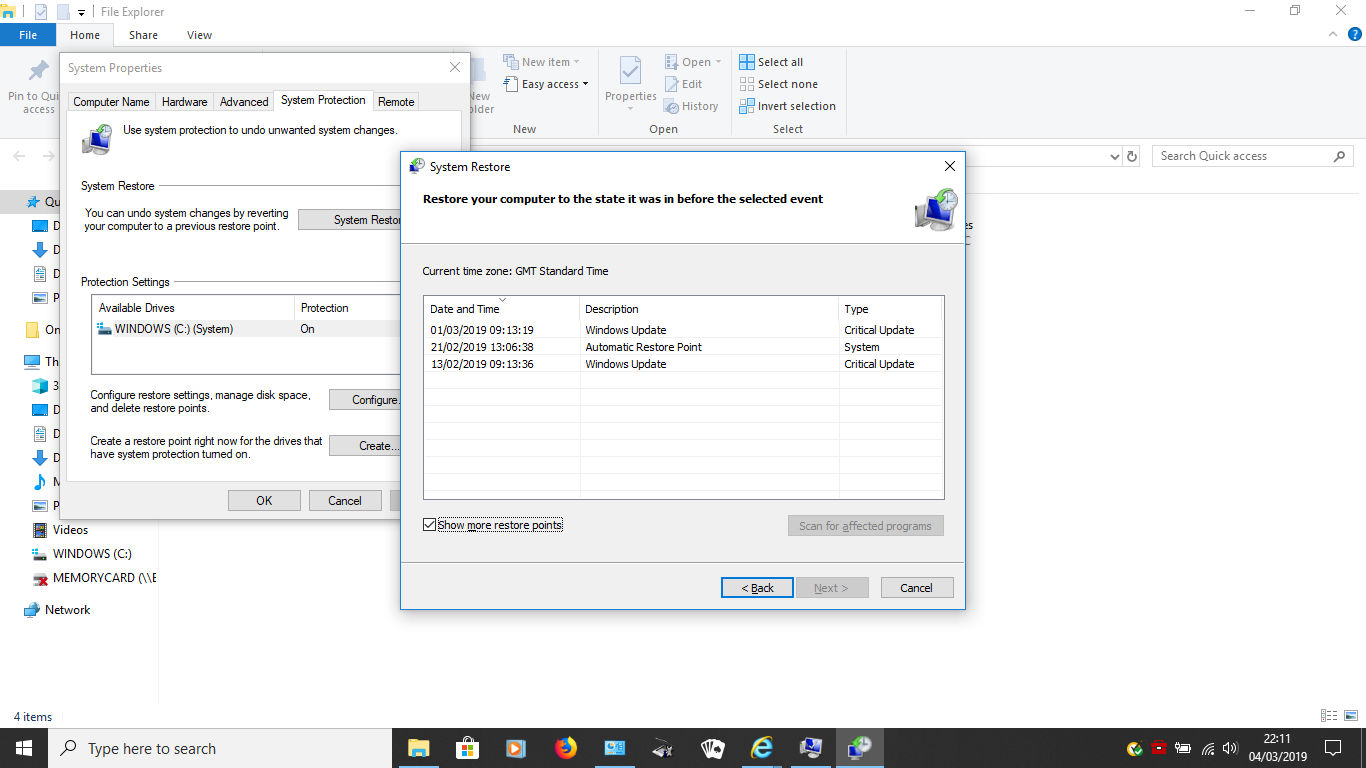
Task: Switch to the Advanced tab
Action: click(244, 102)
